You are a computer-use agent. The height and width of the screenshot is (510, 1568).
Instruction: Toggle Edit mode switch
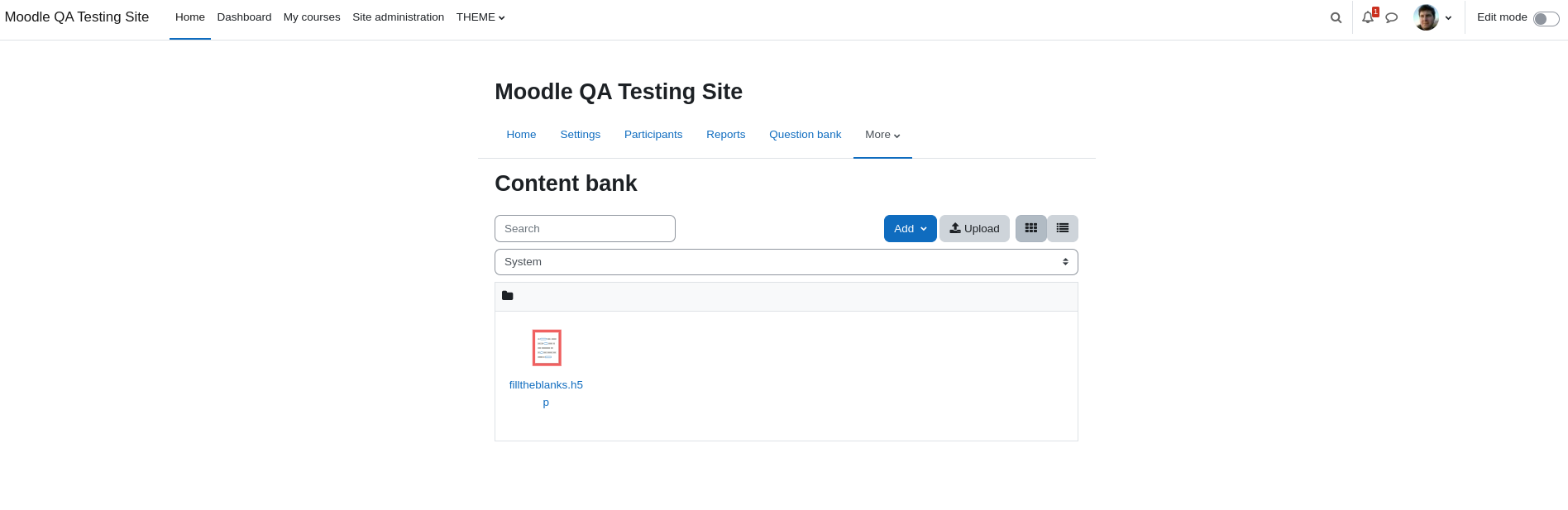pyautogui.click(x=1546, y=18)
